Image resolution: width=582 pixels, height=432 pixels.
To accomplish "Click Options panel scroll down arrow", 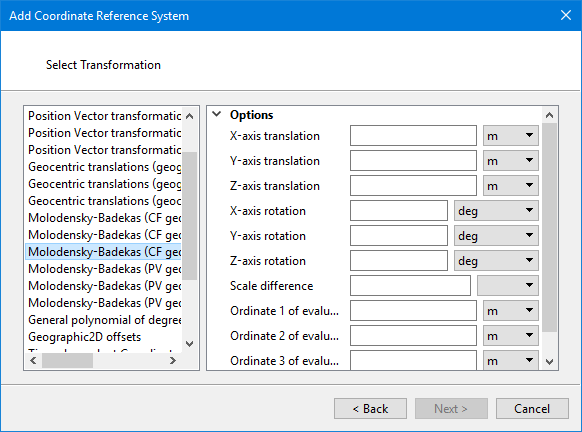I will 550,361.
